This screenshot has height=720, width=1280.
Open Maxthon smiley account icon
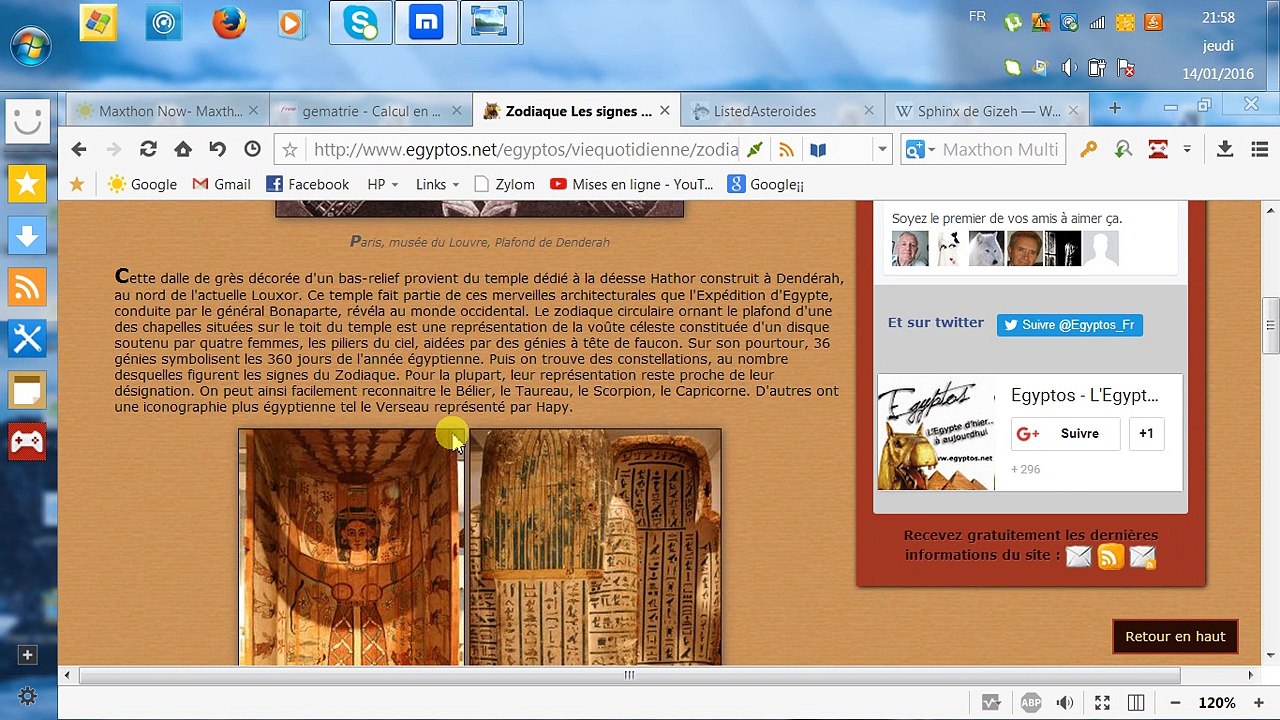(x=27, y=121)
